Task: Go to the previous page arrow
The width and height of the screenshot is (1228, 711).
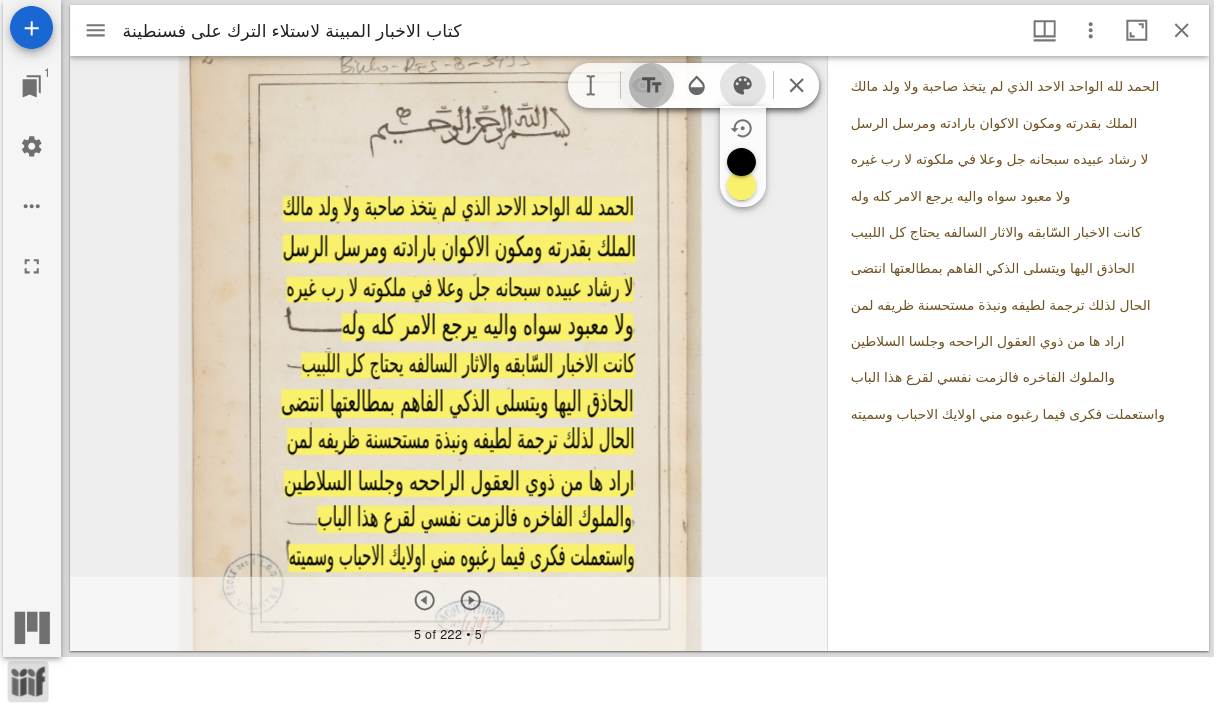Action: 424,600
